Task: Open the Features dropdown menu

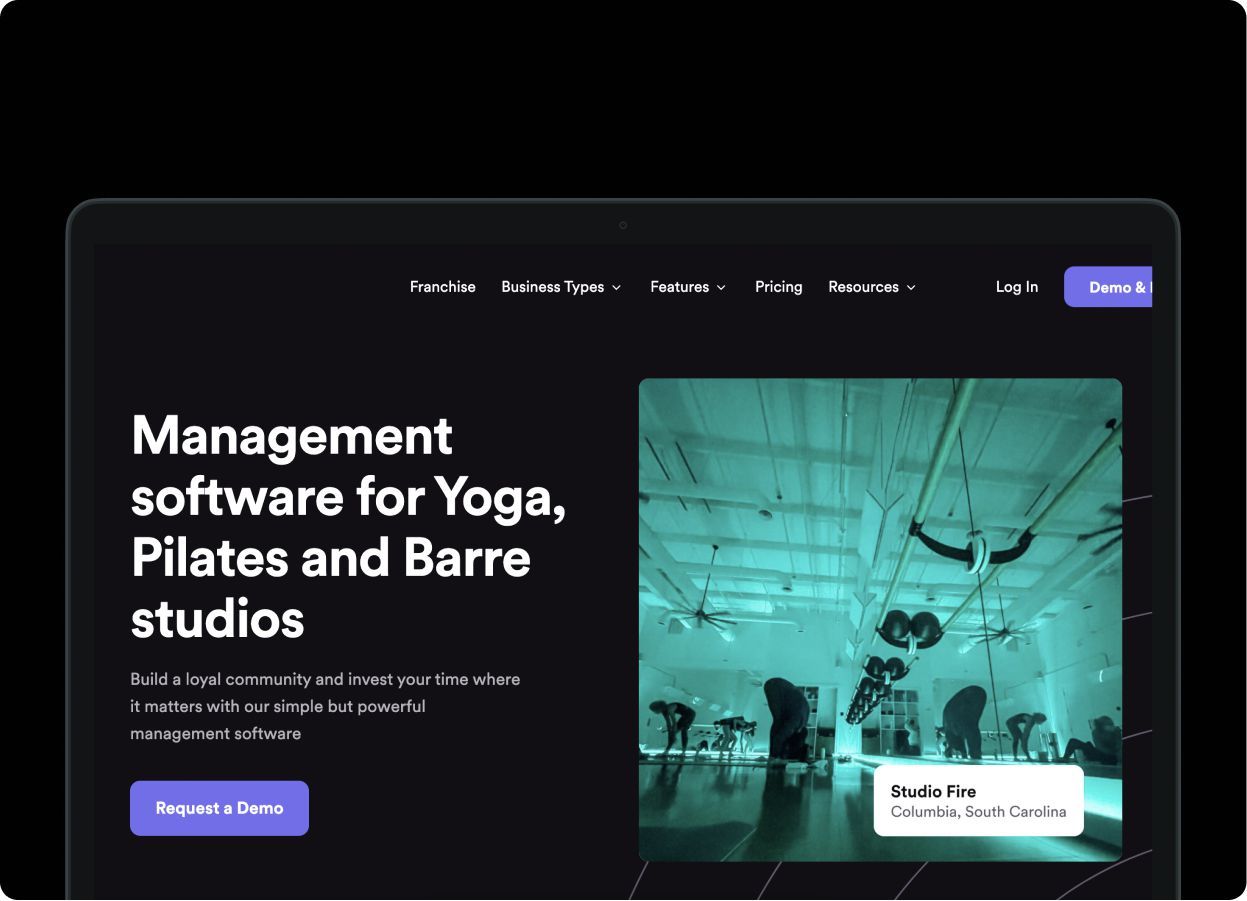Action: (x=688, y=287)
